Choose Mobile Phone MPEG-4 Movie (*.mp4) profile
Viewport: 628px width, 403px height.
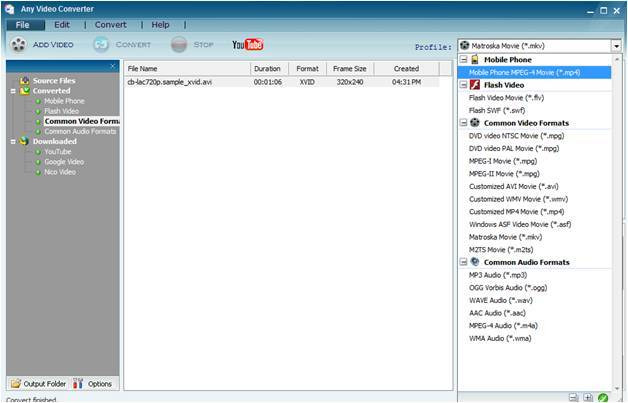pos(534,73)
